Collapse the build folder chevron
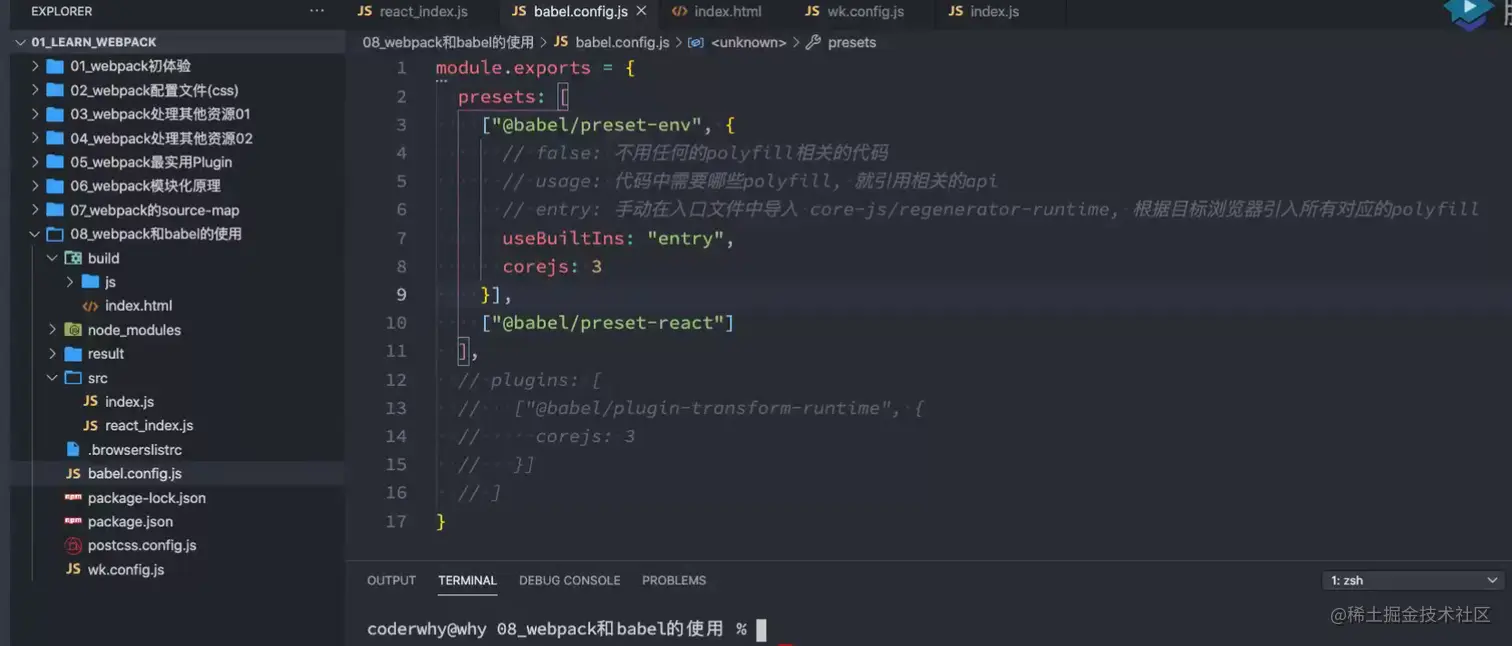Screen dimensions: 1512x646 [52, 258]
